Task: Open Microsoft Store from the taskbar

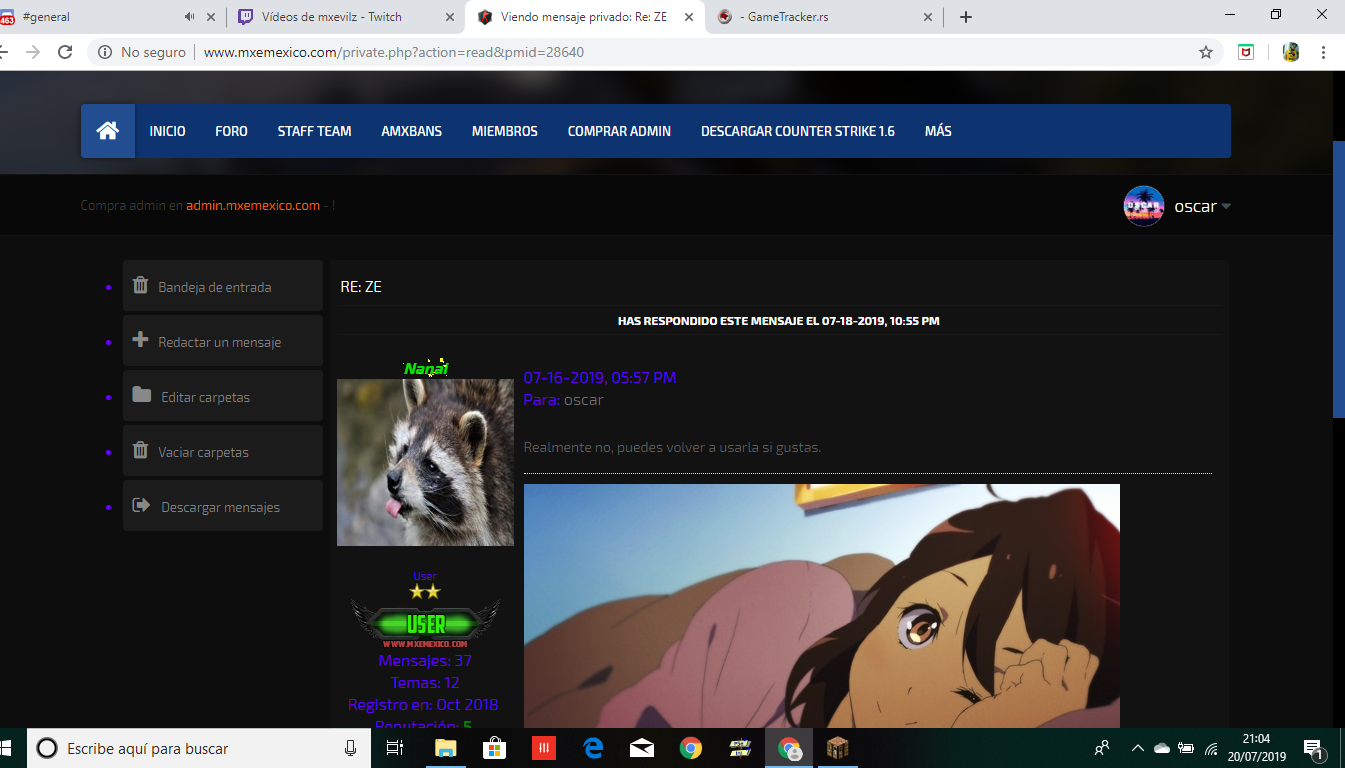Action: point(494,748)
